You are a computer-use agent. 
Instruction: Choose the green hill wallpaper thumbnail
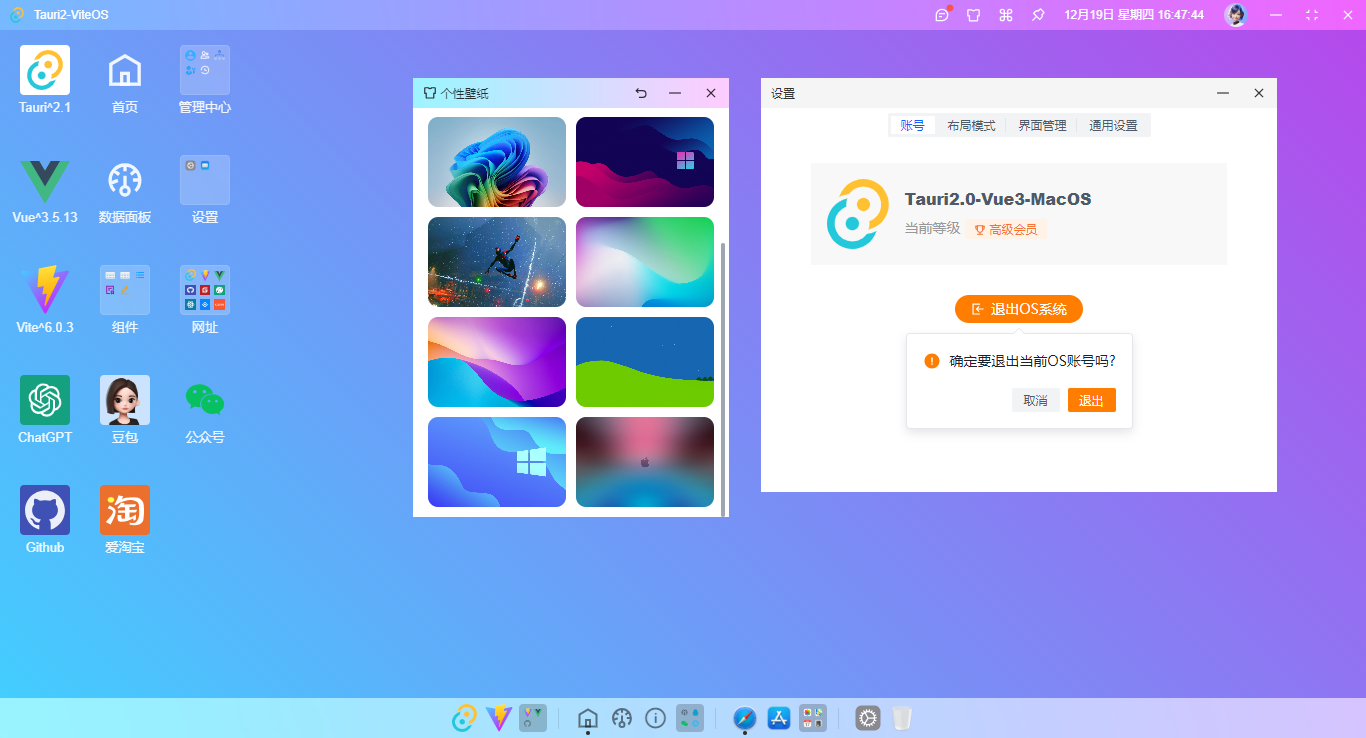[x=645, y=362]
